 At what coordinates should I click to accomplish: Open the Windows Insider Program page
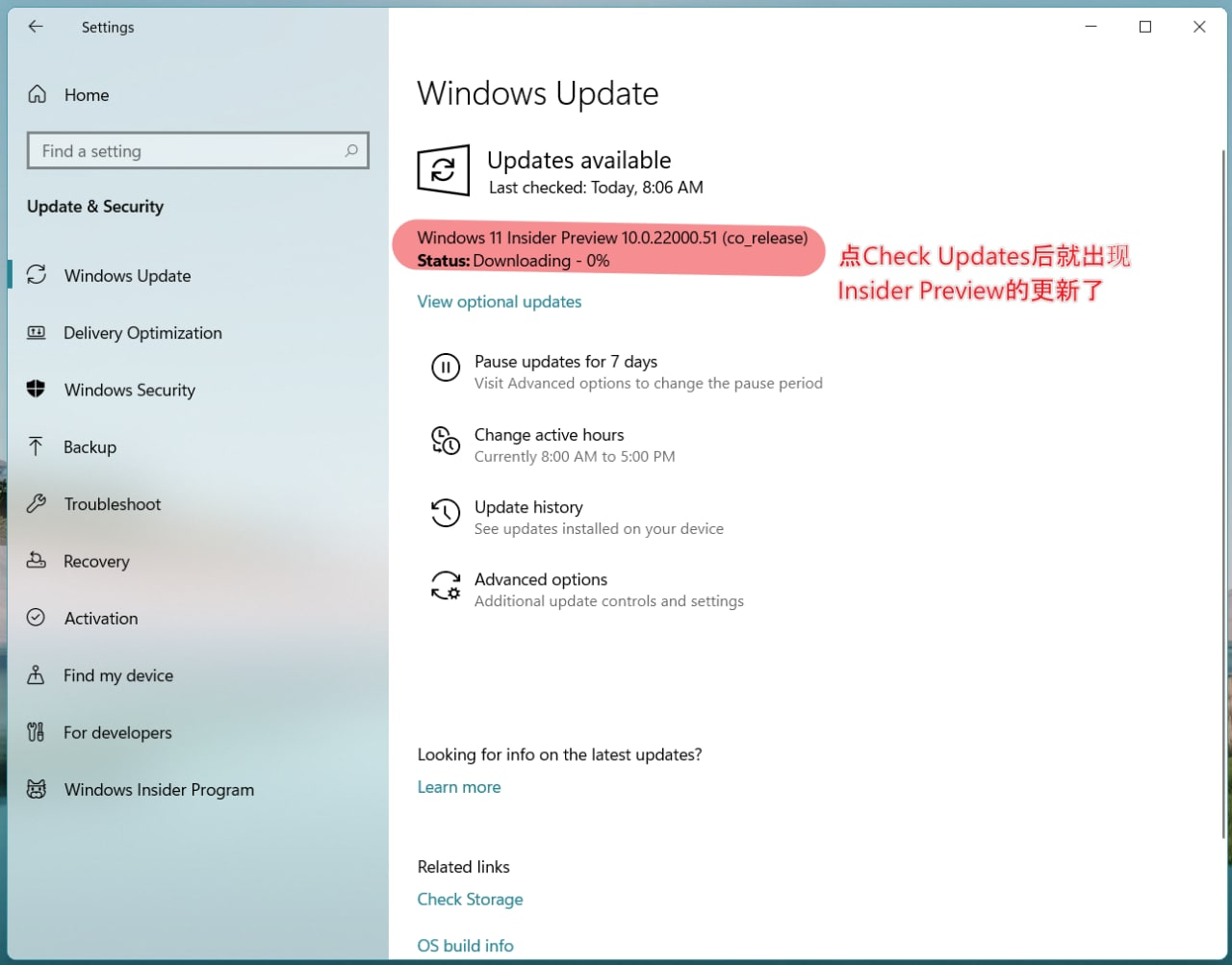[x=159, y=790]
